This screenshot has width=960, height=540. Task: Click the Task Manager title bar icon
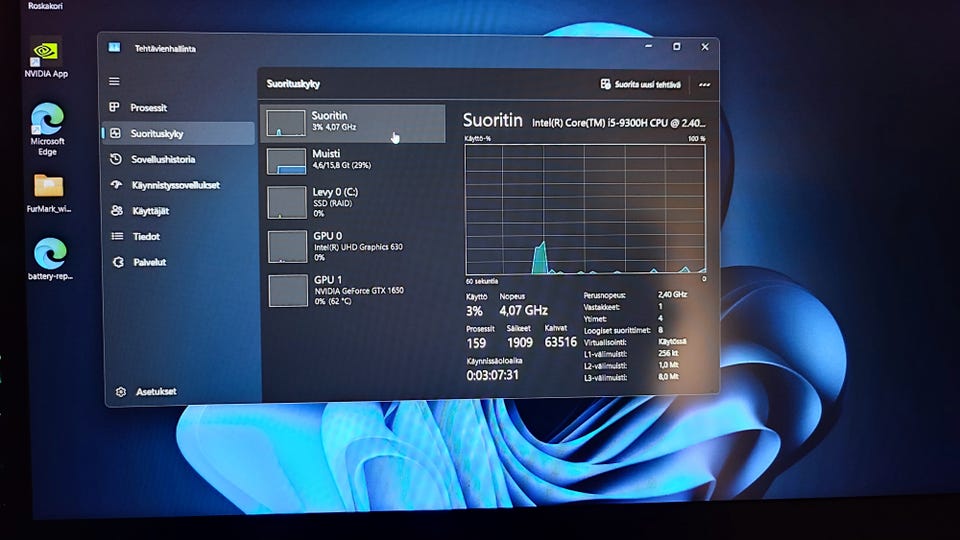[114, 47]
